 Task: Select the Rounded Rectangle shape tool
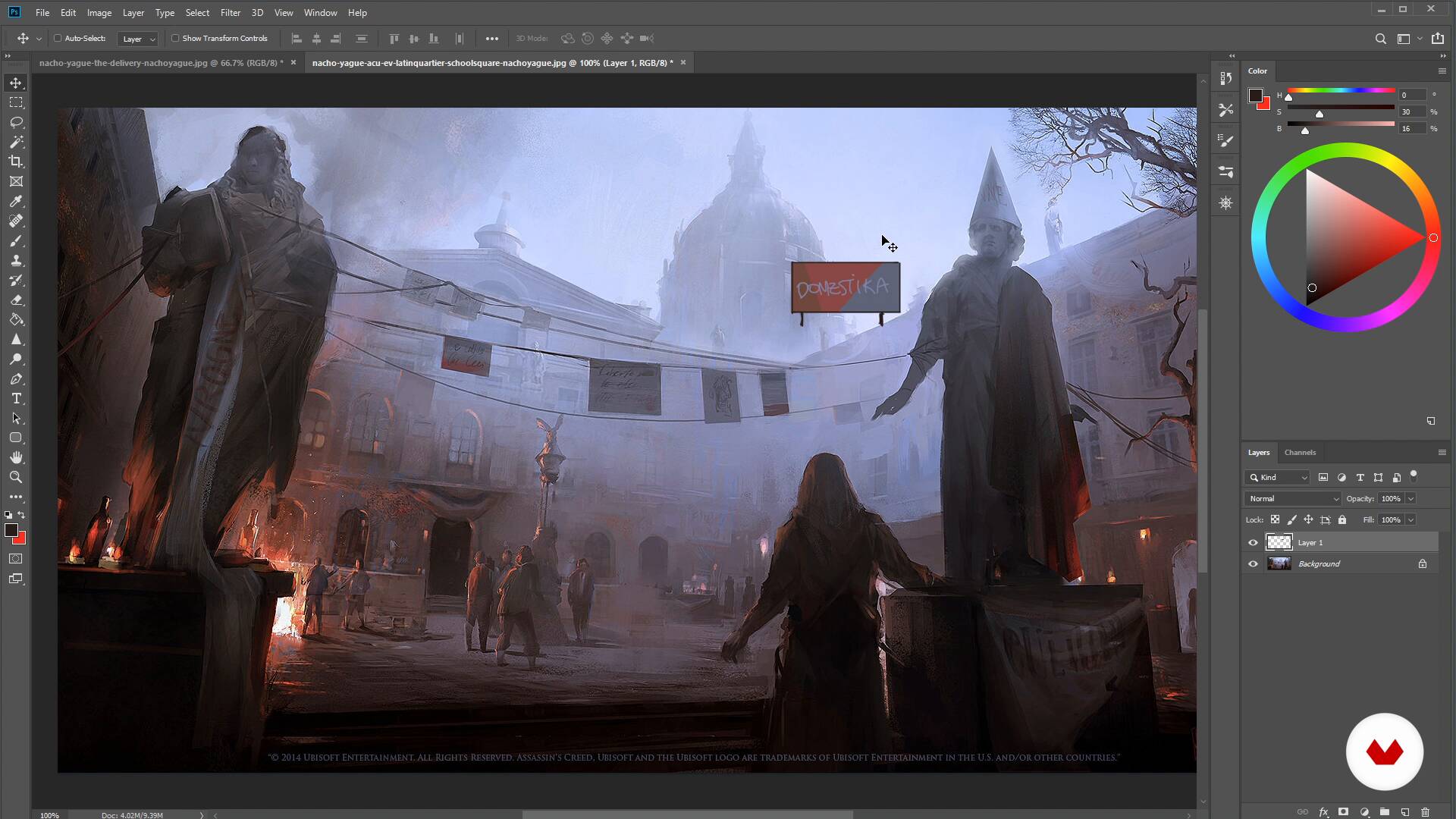(16, 438)
